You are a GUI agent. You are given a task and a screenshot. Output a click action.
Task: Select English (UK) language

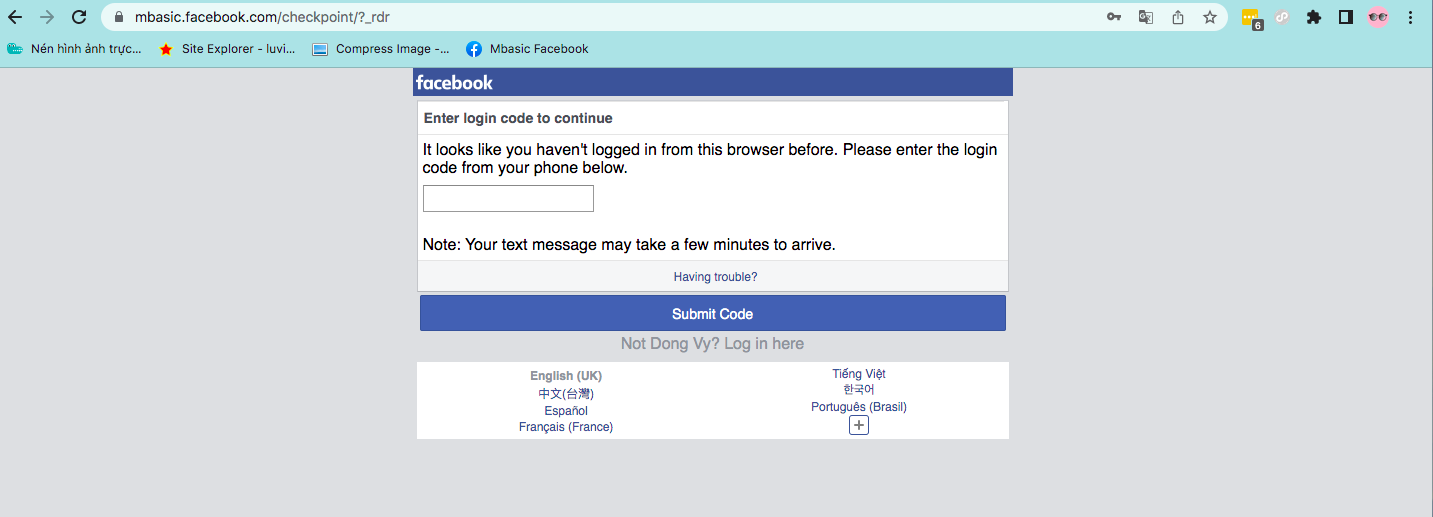tap(566, 376)
